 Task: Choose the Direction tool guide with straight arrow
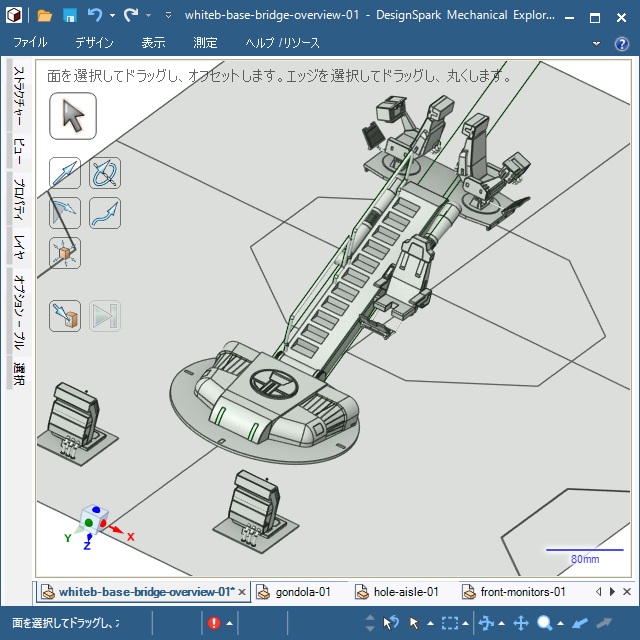pyautogui.click(x=65, y=173)
